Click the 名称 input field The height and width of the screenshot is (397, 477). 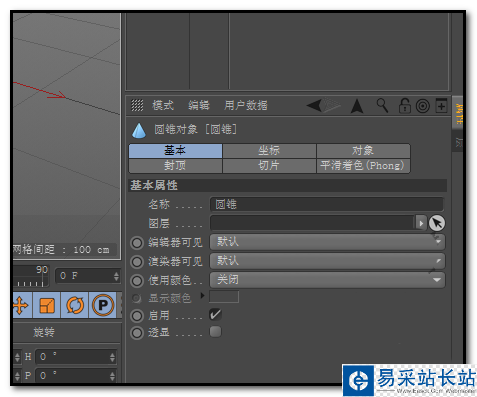[327, 204]
